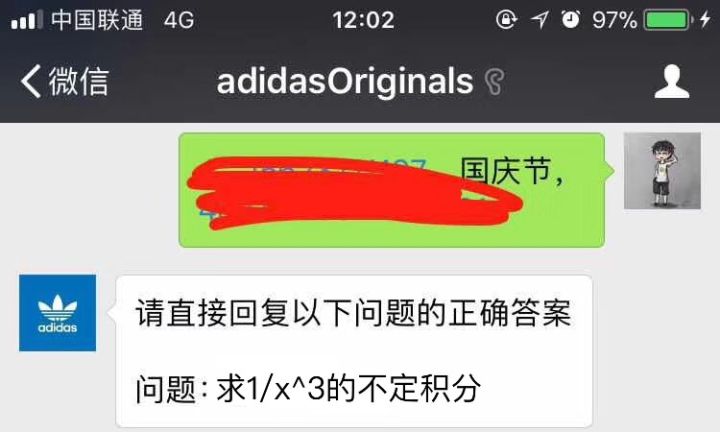The image size is (720, 432).
Task: Tap the location arrow status icon
Action: (540, 20)
